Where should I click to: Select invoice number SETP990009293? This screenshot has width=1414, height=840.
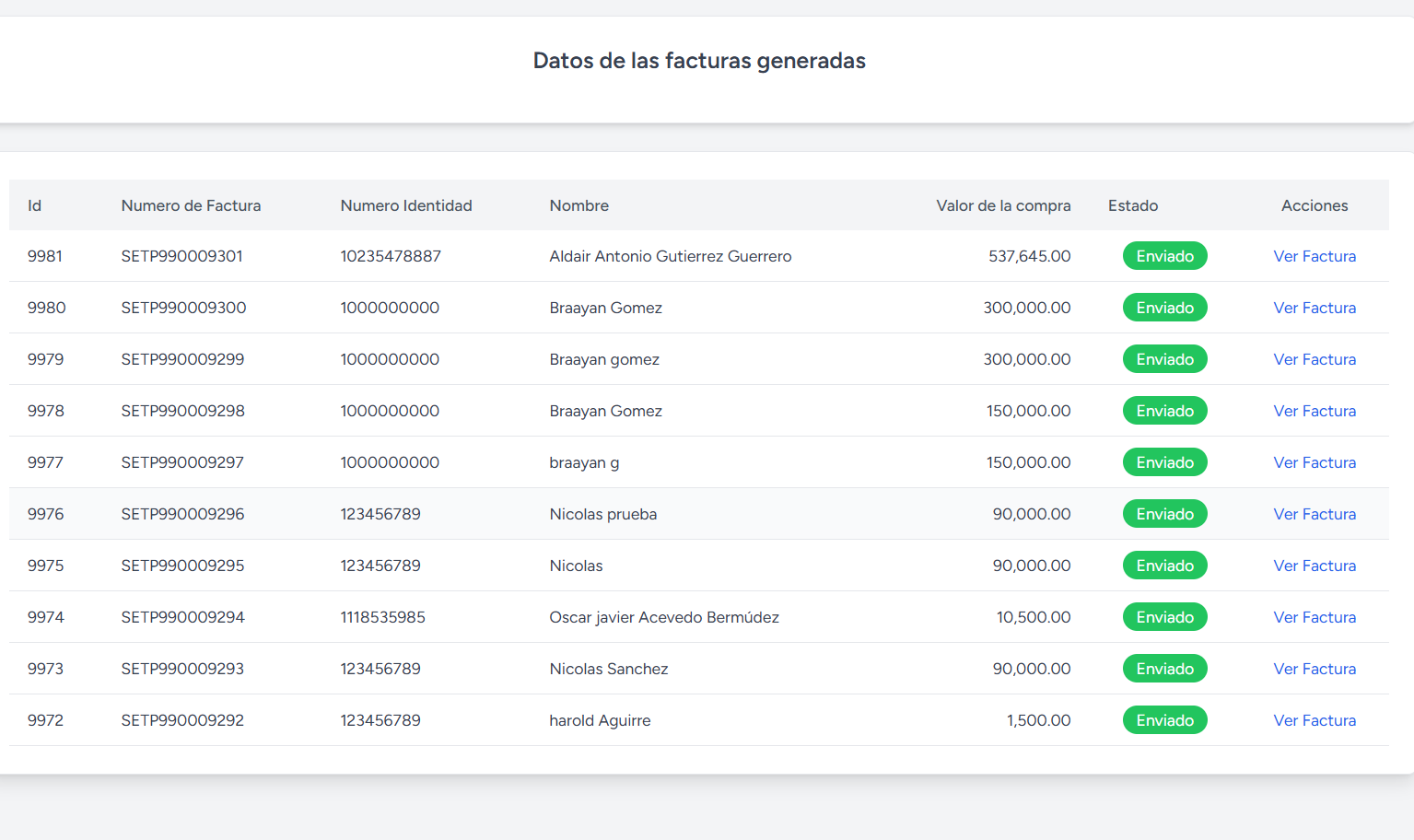pos(182,669)
